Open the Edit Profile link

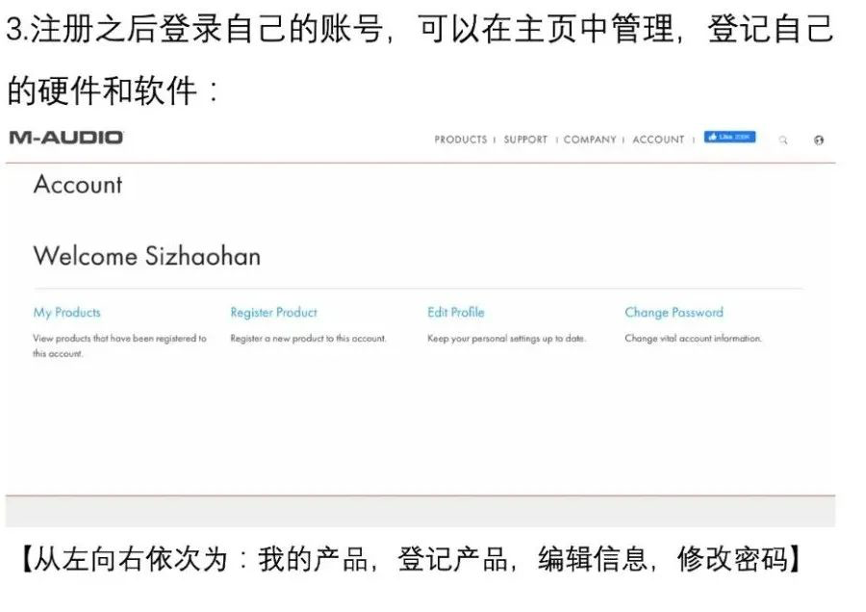pos(455,312)
